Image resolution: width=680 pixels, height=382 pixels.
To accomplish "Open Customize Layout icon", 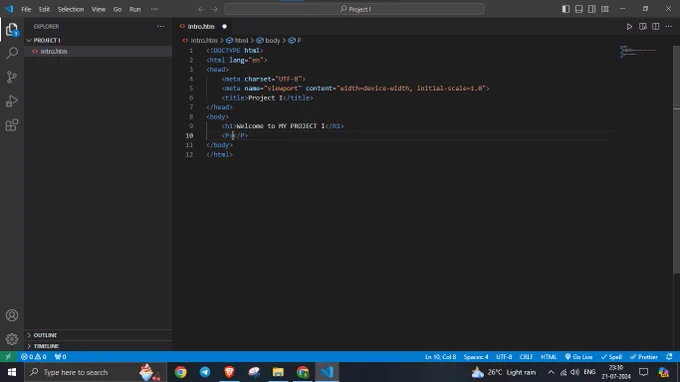I will (x=605, y=9).
